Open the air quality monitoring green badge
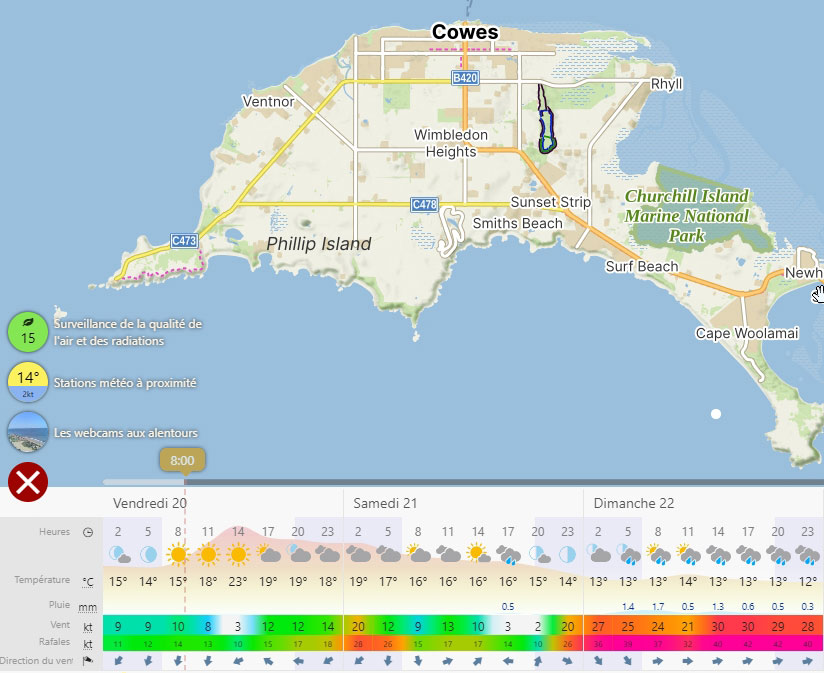Viewport: 824px width, 673px height. tap(28, 332)
